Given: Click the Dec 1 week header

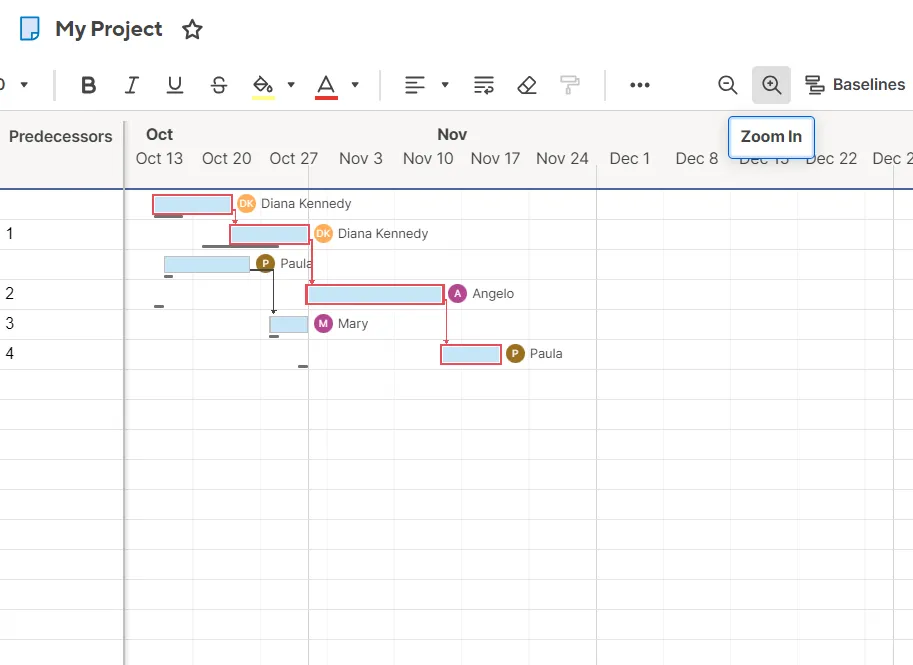Looking at the screenshot, I should (629, 158).
